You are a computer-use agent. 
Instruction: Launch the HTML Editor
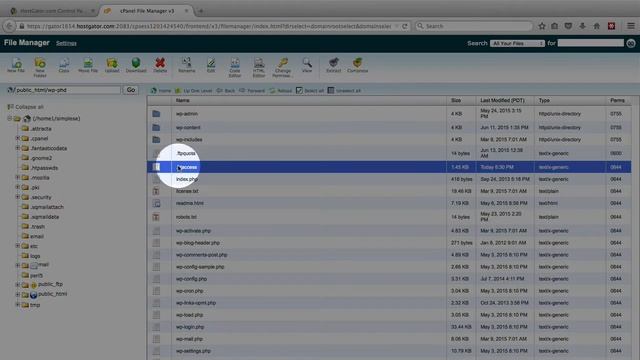[x=259, y=67]
